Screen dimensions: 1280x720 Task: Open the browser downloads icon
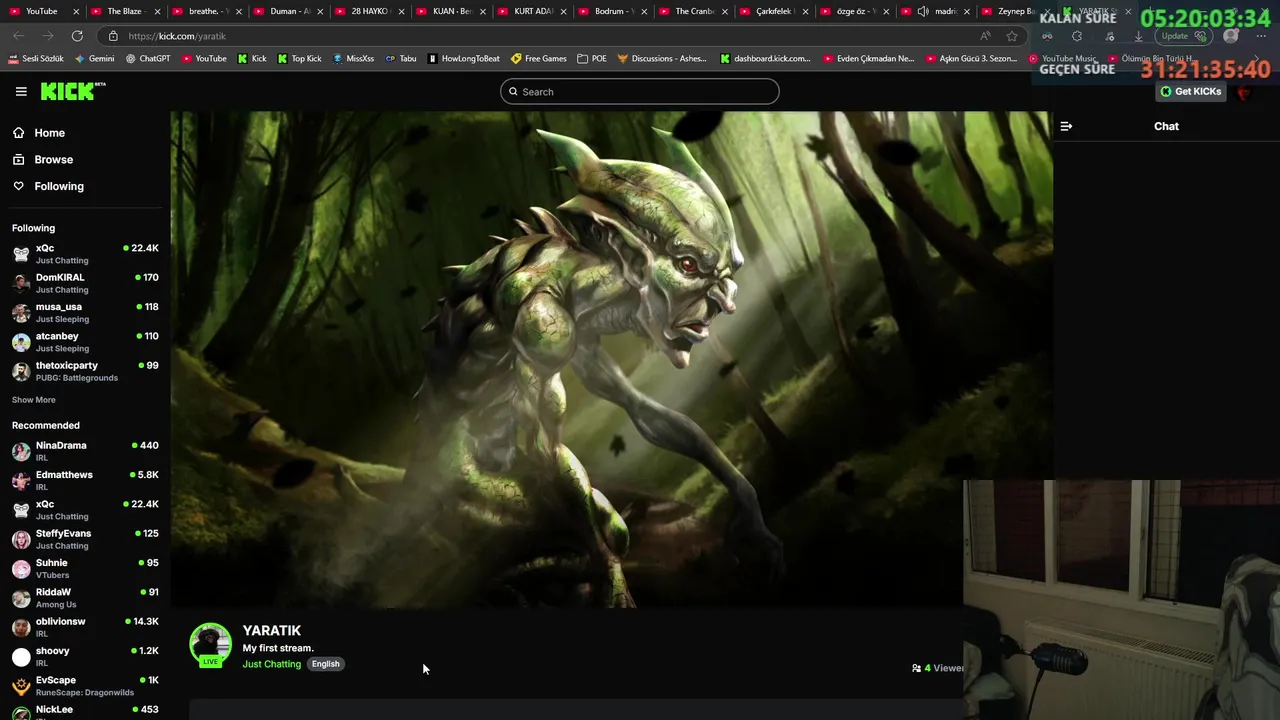[x=1138, y=36]
